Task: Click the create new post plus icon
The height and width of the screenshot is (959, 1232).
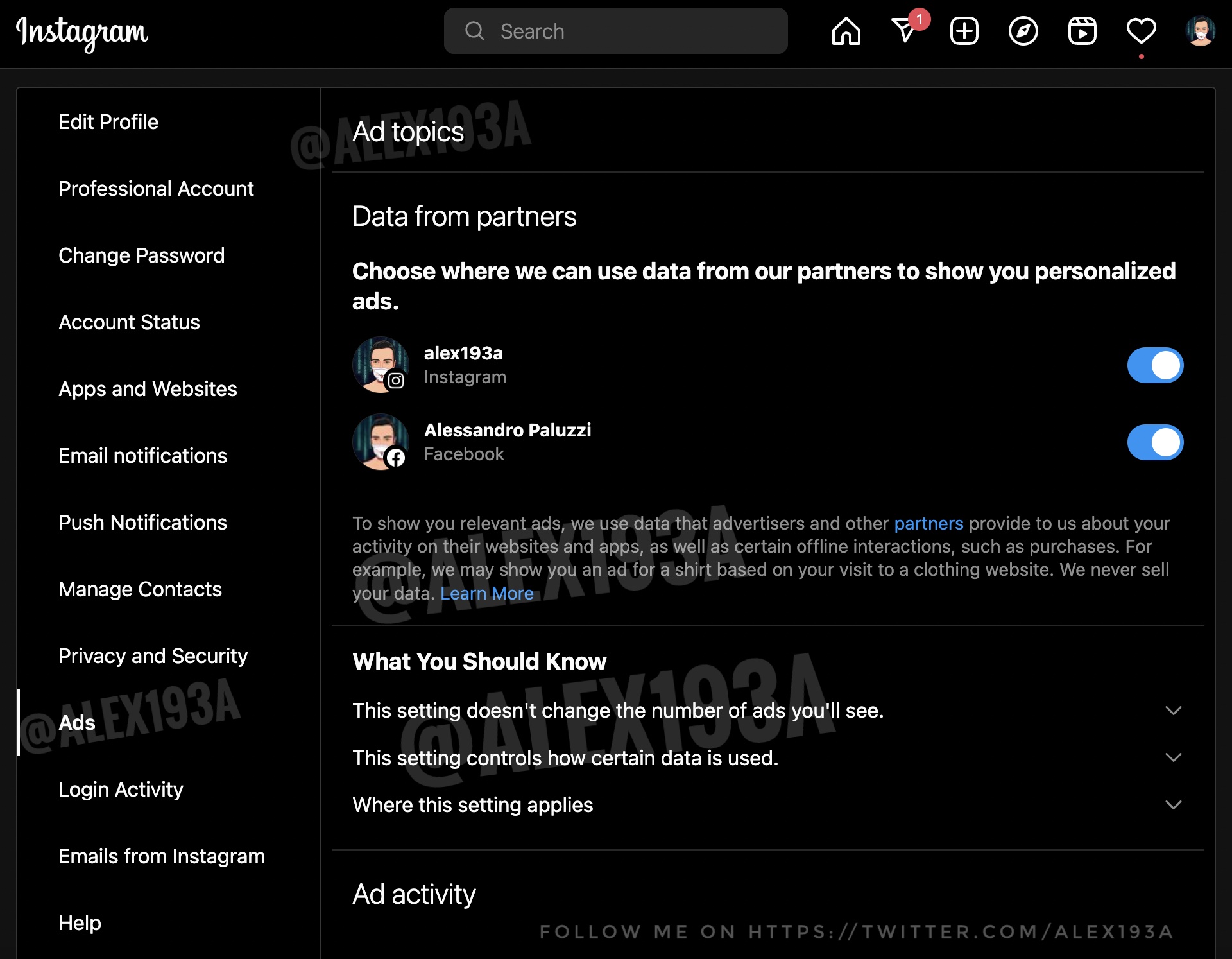Action: tap(964, 31)
